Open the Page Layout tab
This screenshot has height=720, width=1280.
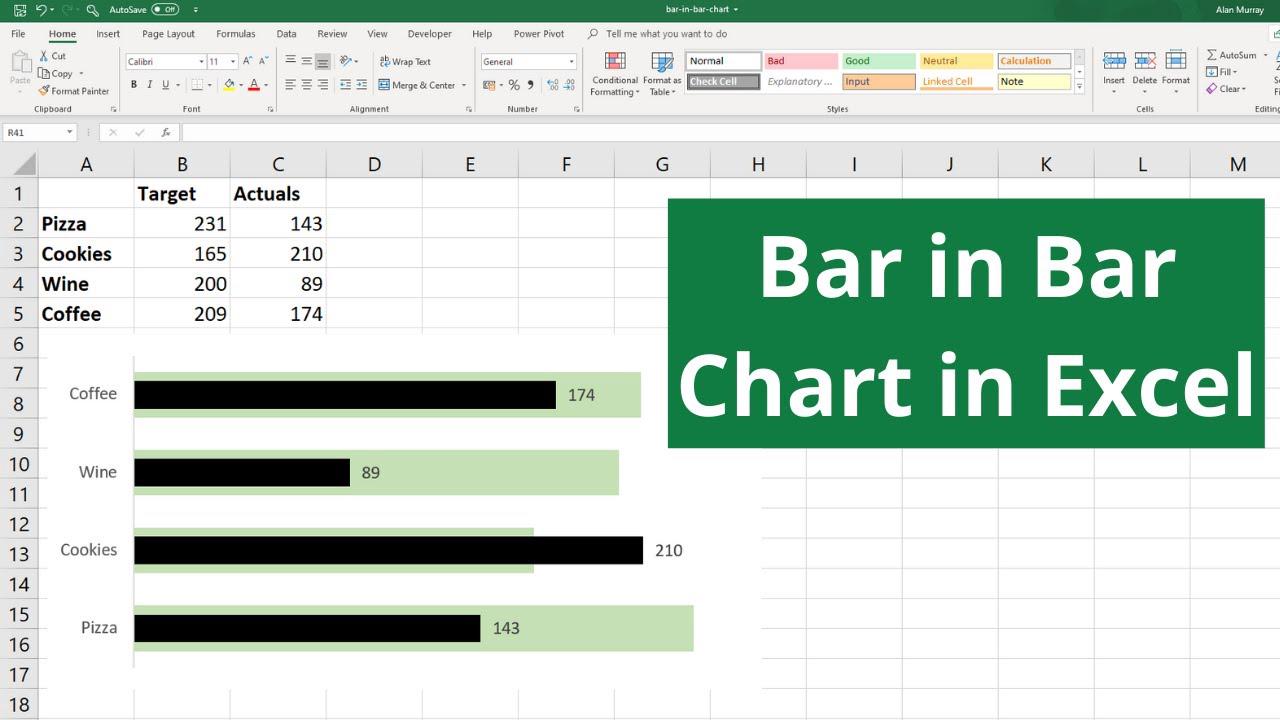pos(168,34)
